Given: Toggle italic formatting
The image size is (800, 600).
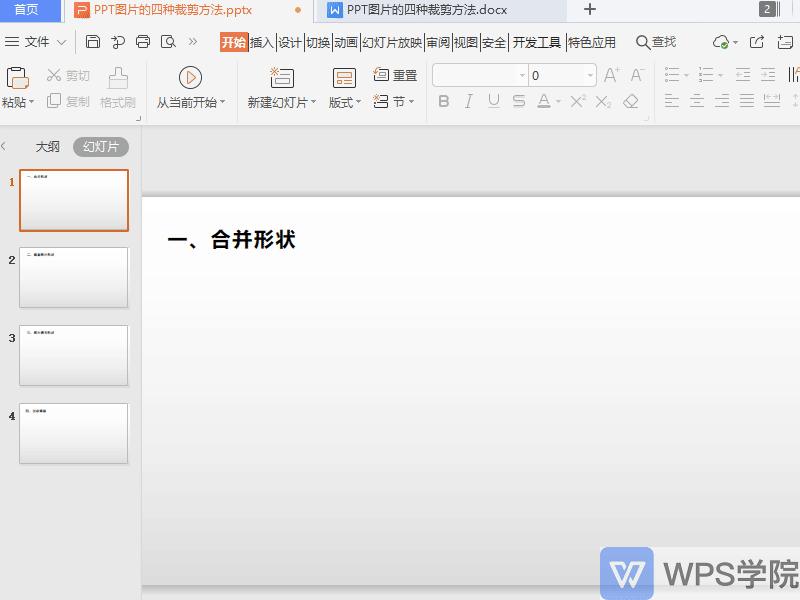Looking at the screenshot, I should coord(468,100).
